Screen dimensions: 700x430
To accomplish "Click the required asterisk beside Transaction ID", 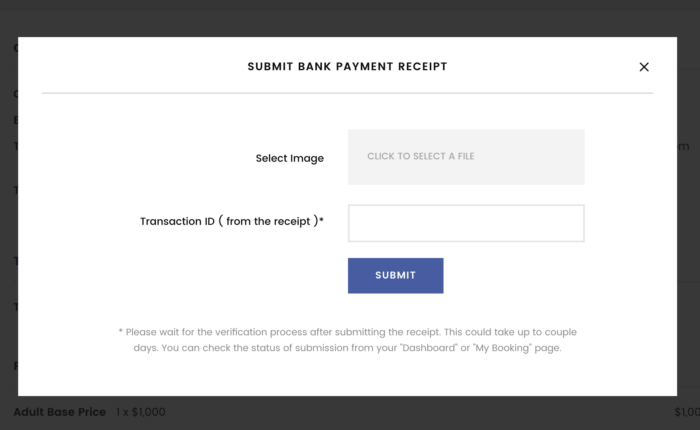I will point(321,221).
